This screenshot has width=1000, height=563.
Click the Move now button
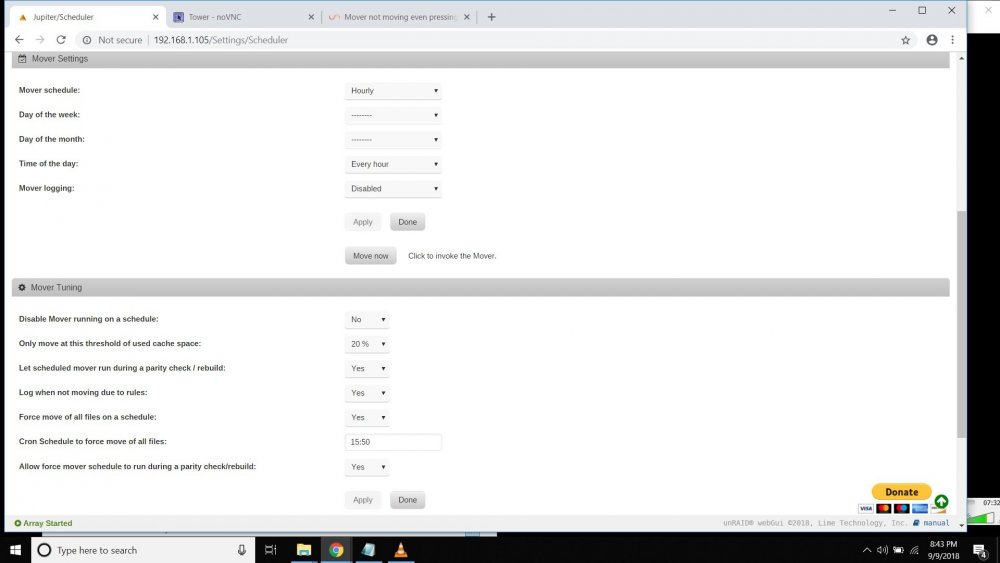(x=371, y=256)
